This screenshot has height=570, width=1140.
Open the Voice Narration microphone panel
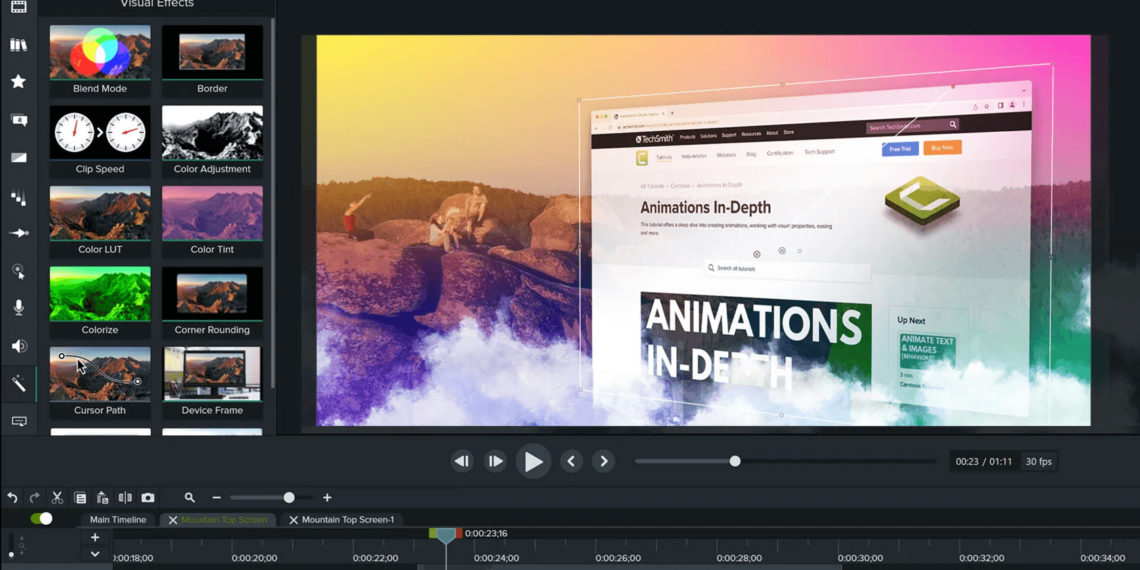click(19, 308)
